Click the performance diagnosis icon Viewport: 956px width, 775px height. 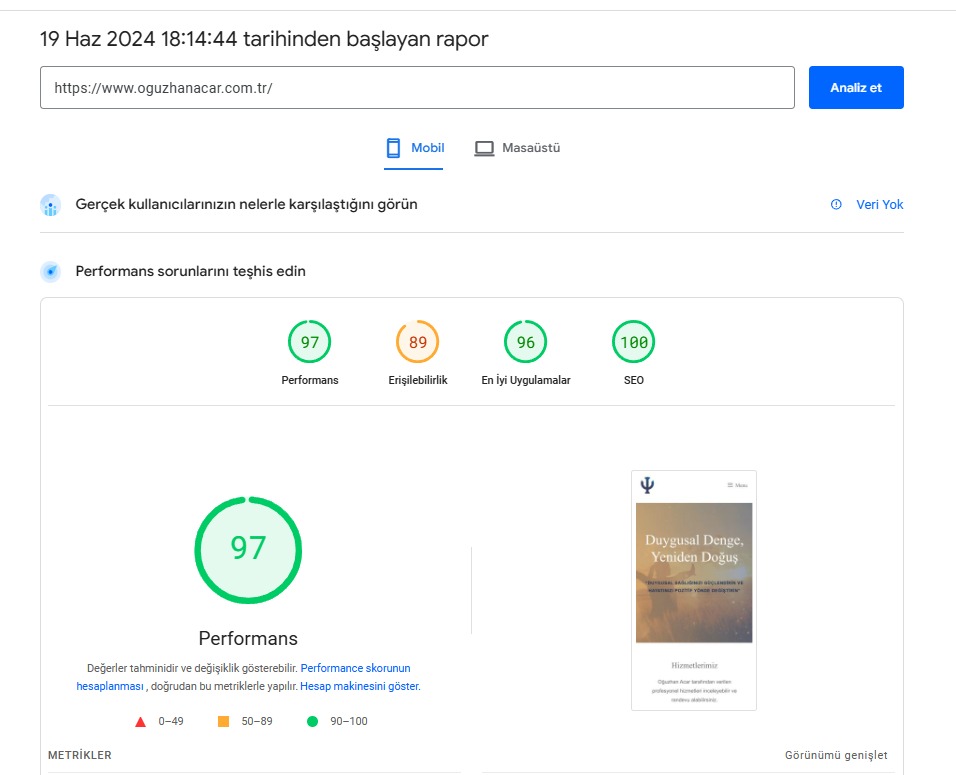(x=51, y=271)
